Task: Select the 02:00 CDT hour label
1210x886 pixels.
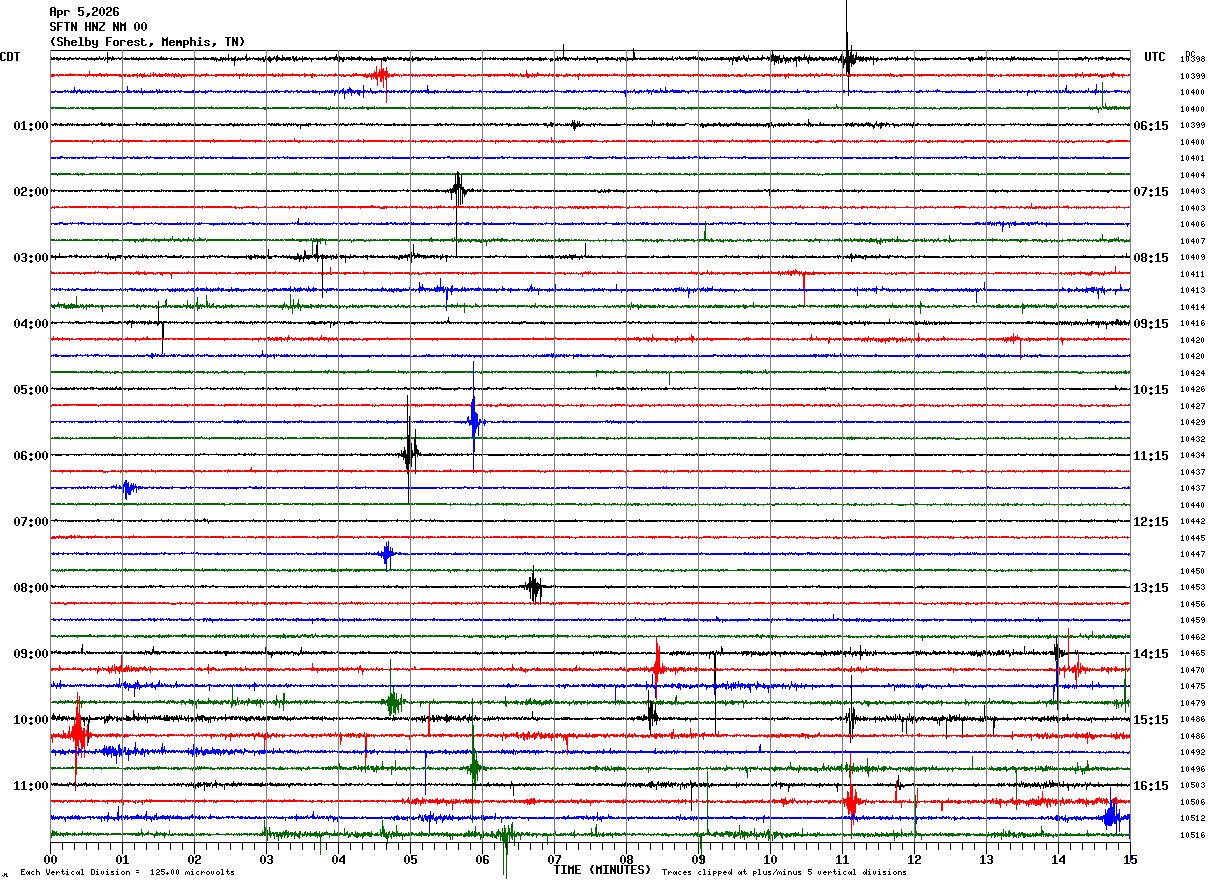Action: 31,192
